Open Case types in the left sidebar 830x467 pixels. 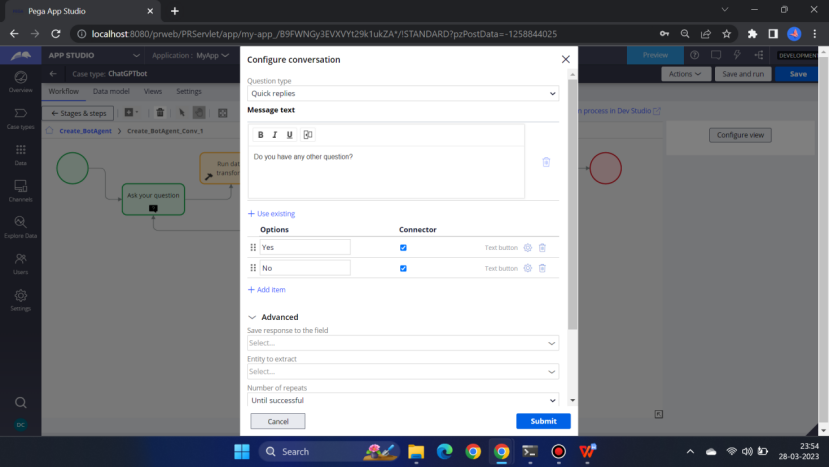point(21,119)
